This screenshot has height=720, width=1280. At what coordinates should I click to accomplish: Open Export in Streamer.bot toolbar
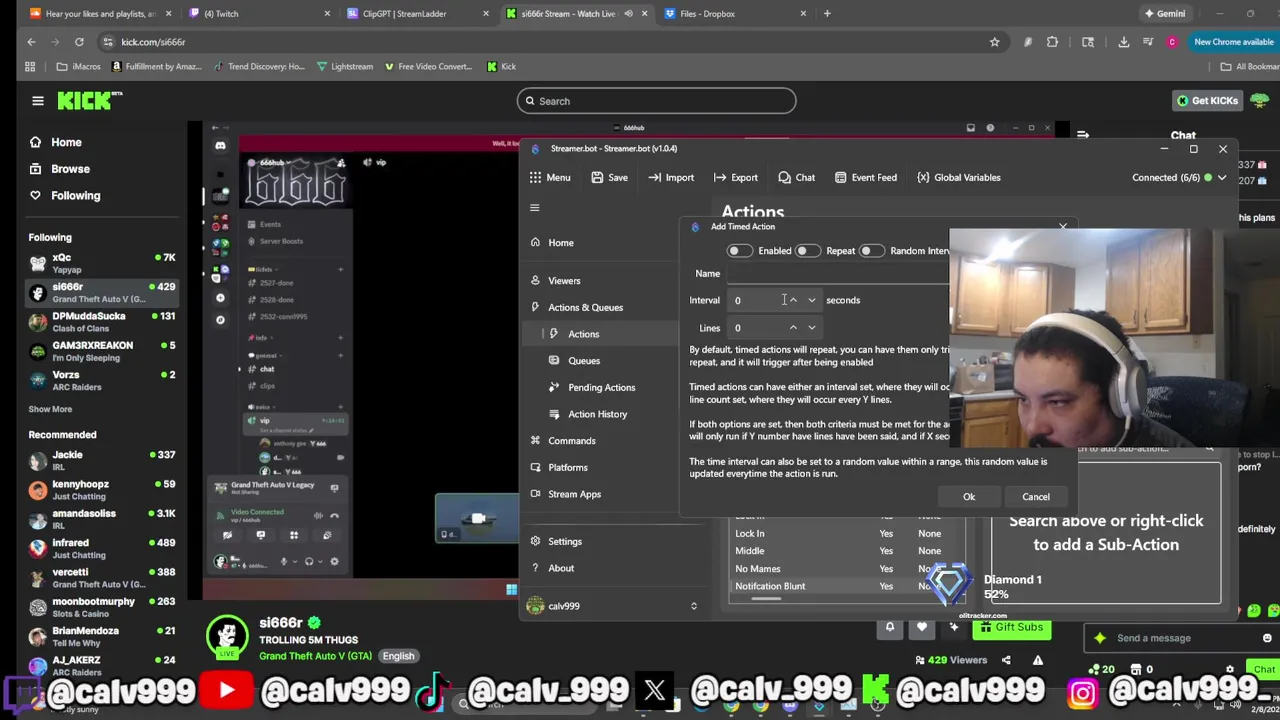(735, 178)
